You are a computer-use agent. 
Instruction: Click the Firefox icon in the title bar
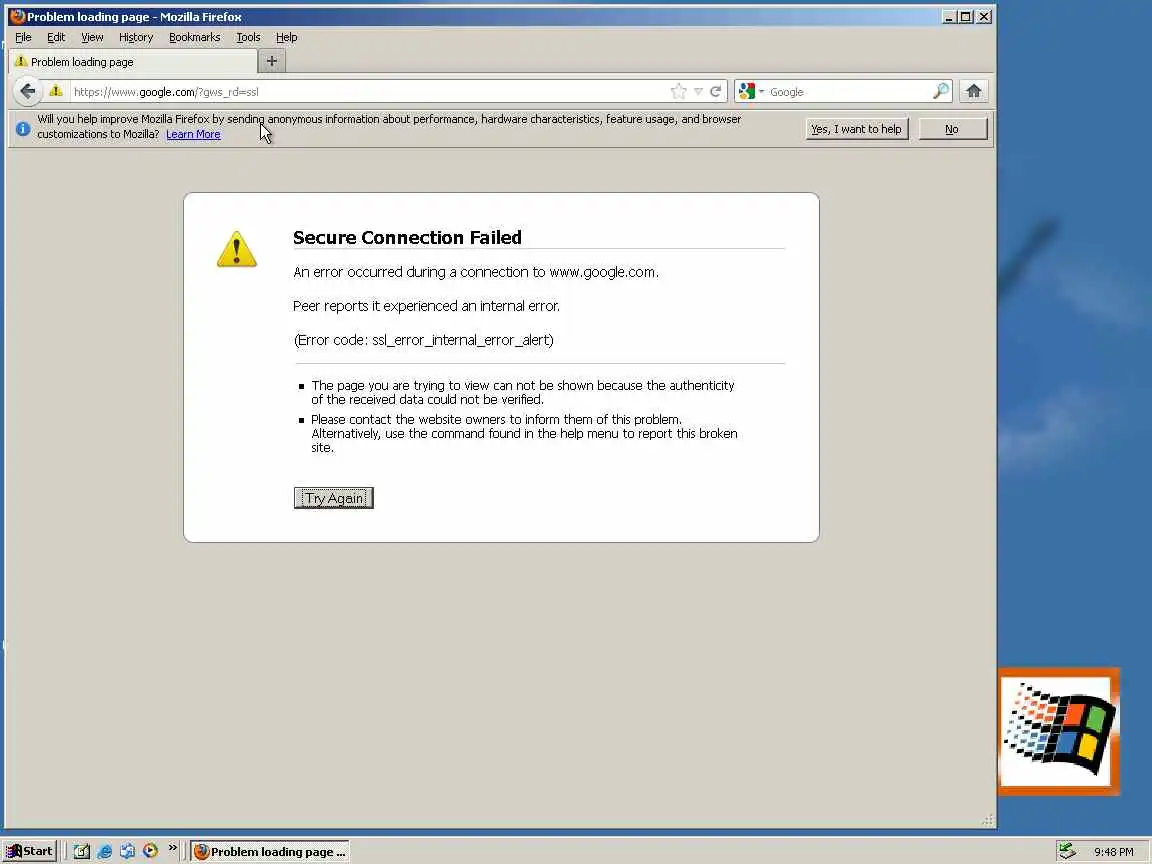point(17,16)
